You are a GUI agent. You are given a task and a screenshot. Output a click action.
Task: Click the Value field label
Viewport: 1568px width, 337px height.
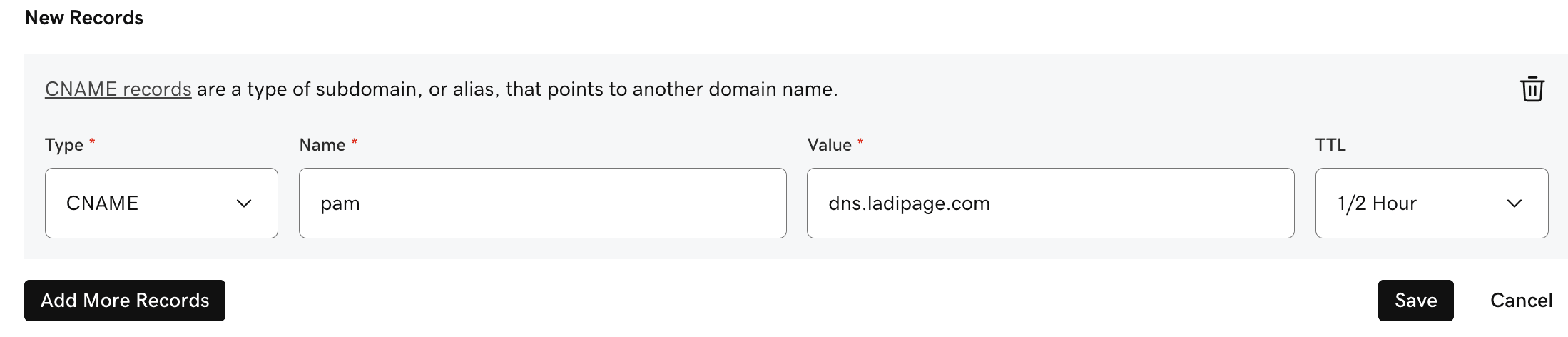click(829, 145)
